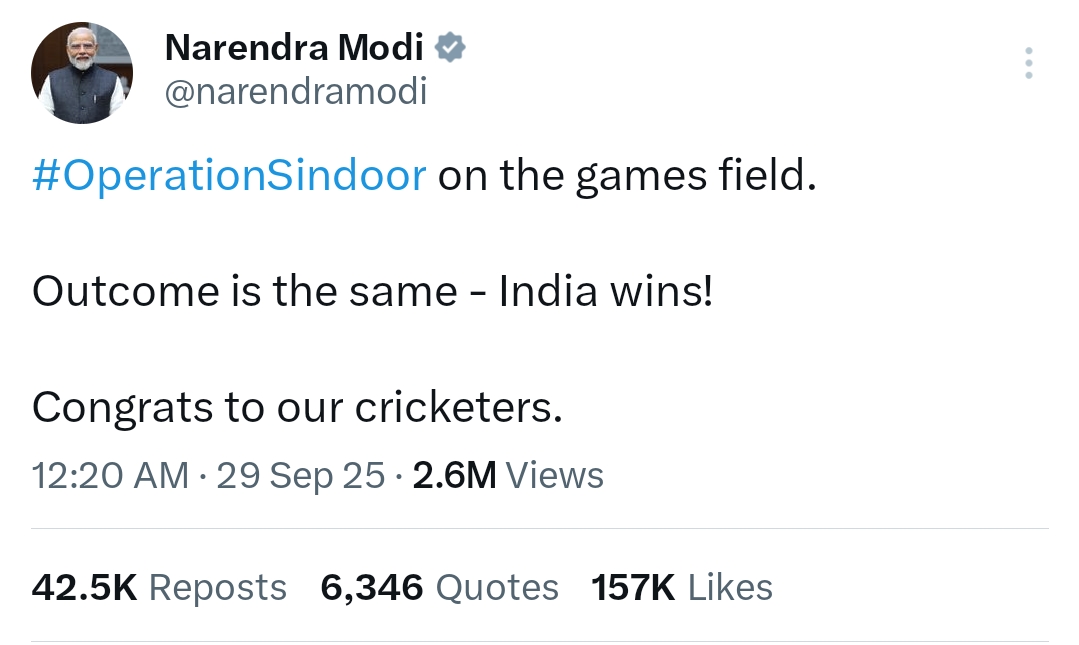This screenshot has width=1079, height=645.
Task: Open Narendra Modi's profile picture
Action: tap(82, 73)
